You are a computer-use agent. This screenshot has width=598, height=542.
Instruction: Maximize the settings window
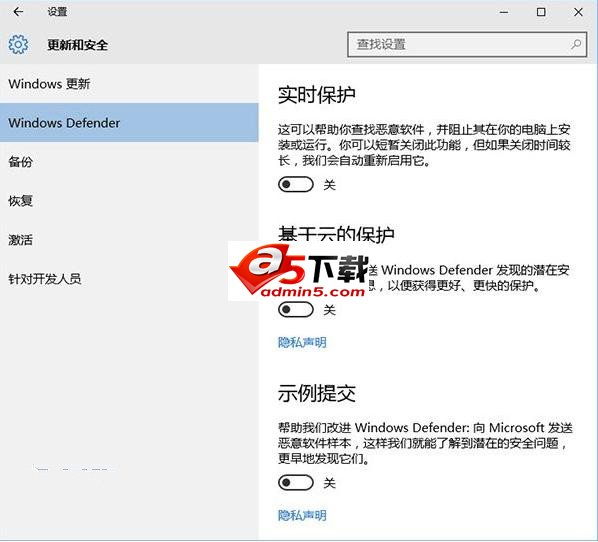[541, 12]
